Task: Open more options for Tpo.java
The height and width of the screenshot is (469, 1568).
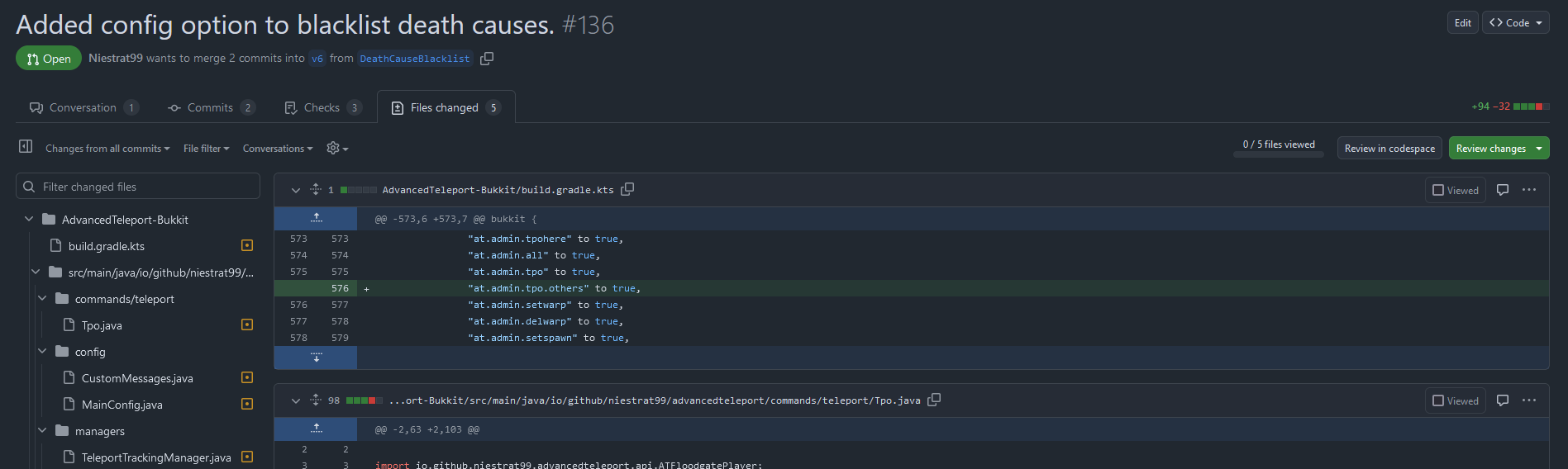Action: [1529, 400]
